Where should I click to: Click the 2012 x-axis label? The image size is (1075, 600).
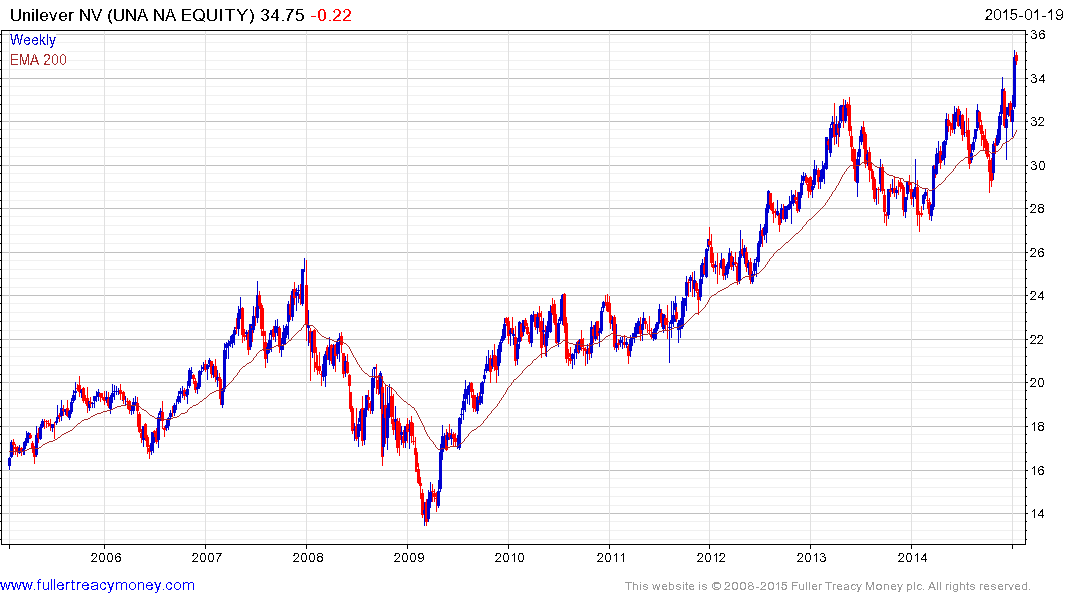[711, 557]
